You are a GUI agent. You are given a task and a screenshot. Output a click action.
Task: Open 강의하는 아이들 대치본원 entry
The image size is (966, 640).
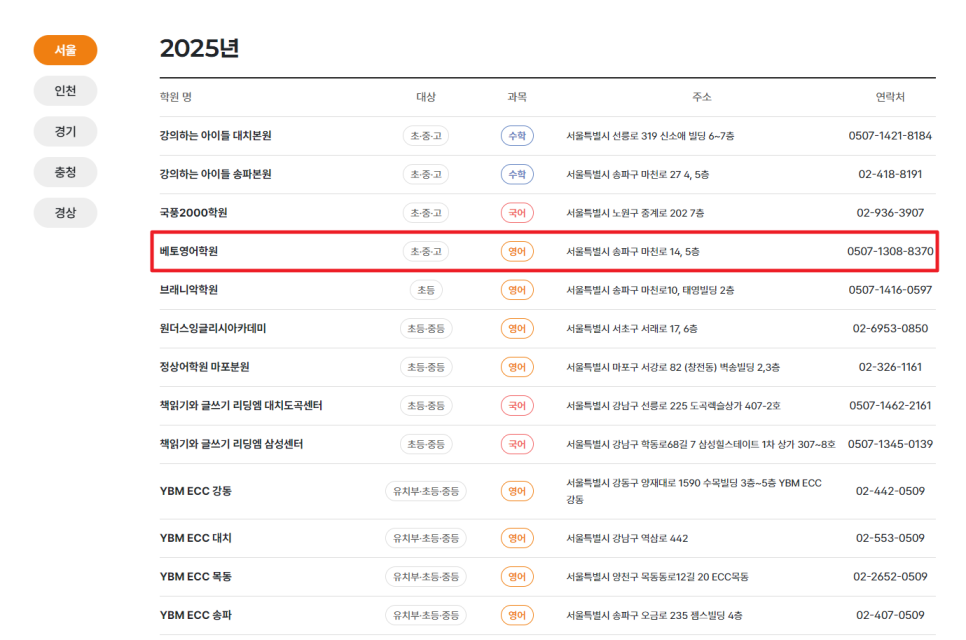pyautogui.click(x=215, y=135)
